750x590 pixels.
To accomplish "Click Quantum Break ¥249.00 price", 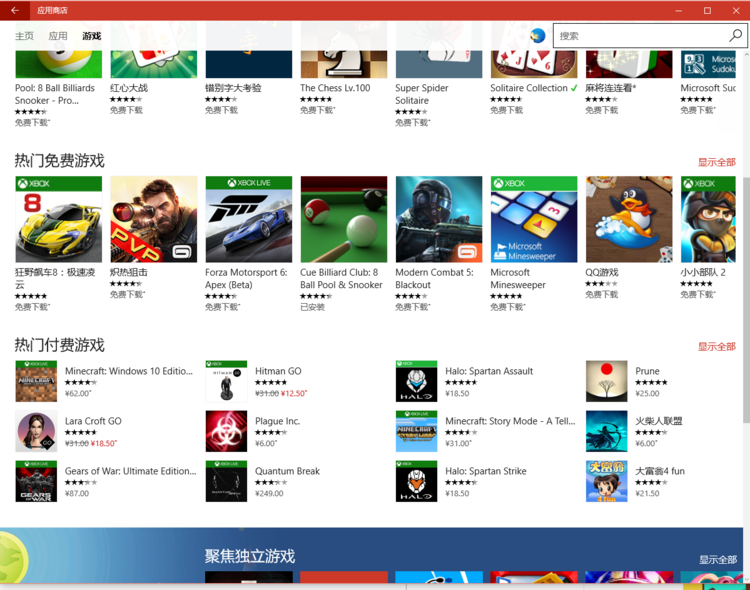I will pos(269,493).
